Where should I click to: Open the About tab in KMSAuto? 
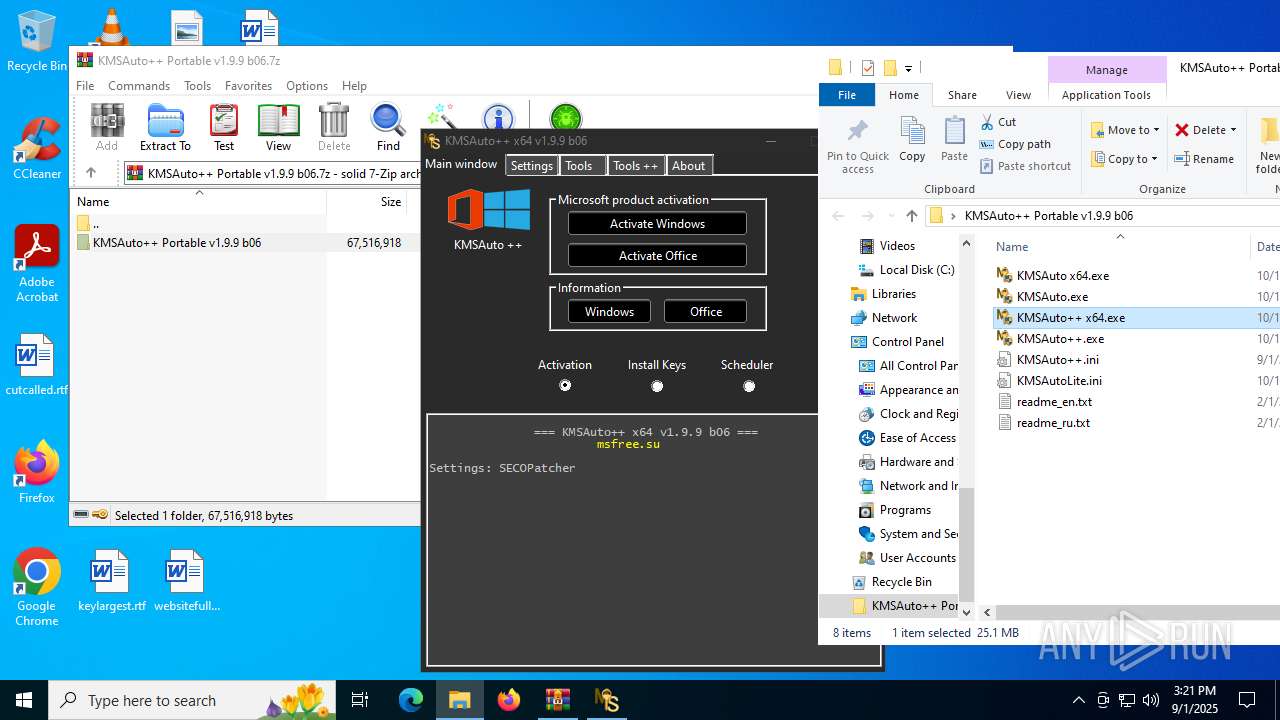pyautogui.click(x=688, y=166)
